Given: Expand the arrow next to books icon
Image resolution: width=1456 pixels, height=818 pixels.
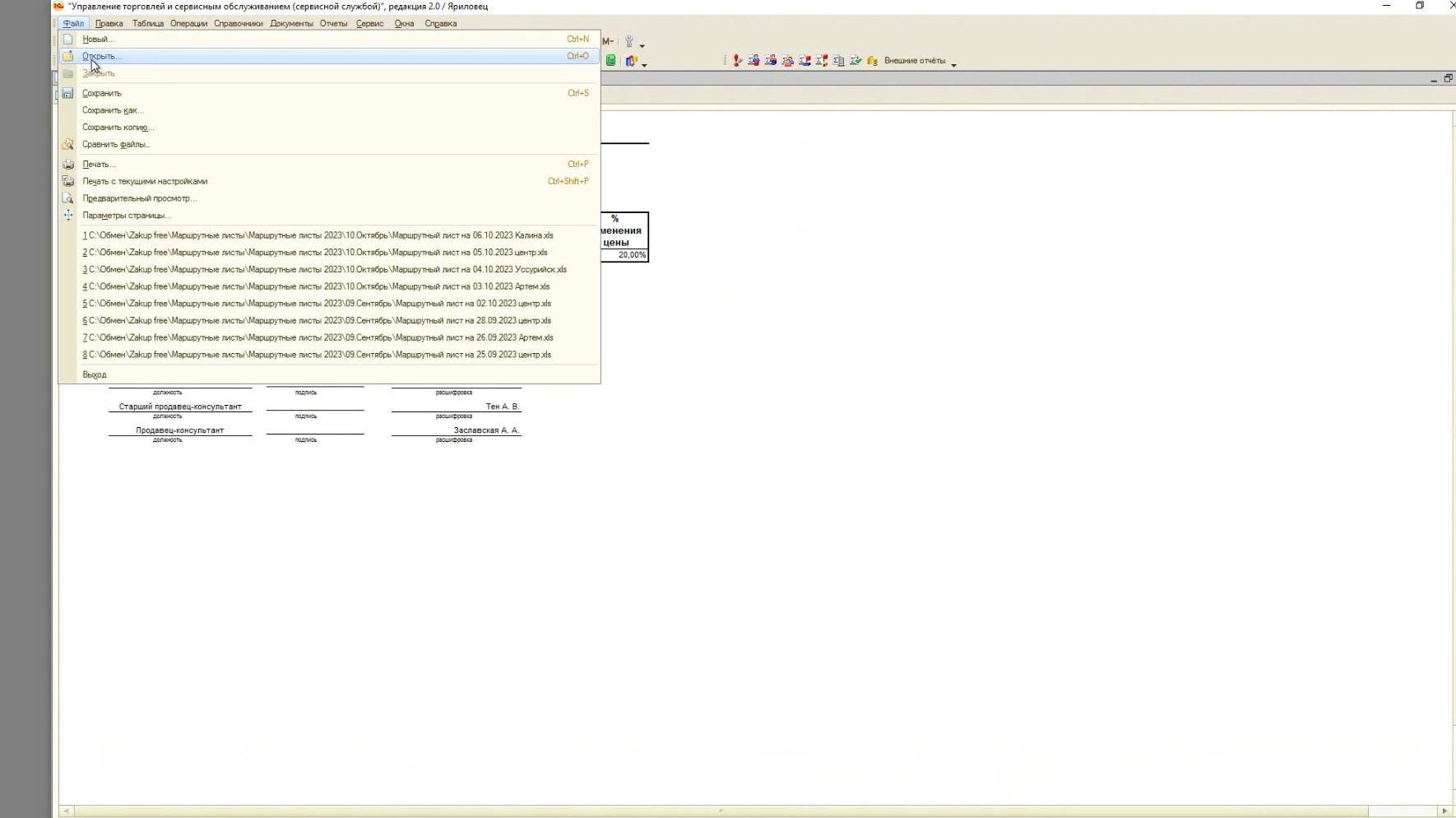Looking at the screenshot, I should (644, 65).
